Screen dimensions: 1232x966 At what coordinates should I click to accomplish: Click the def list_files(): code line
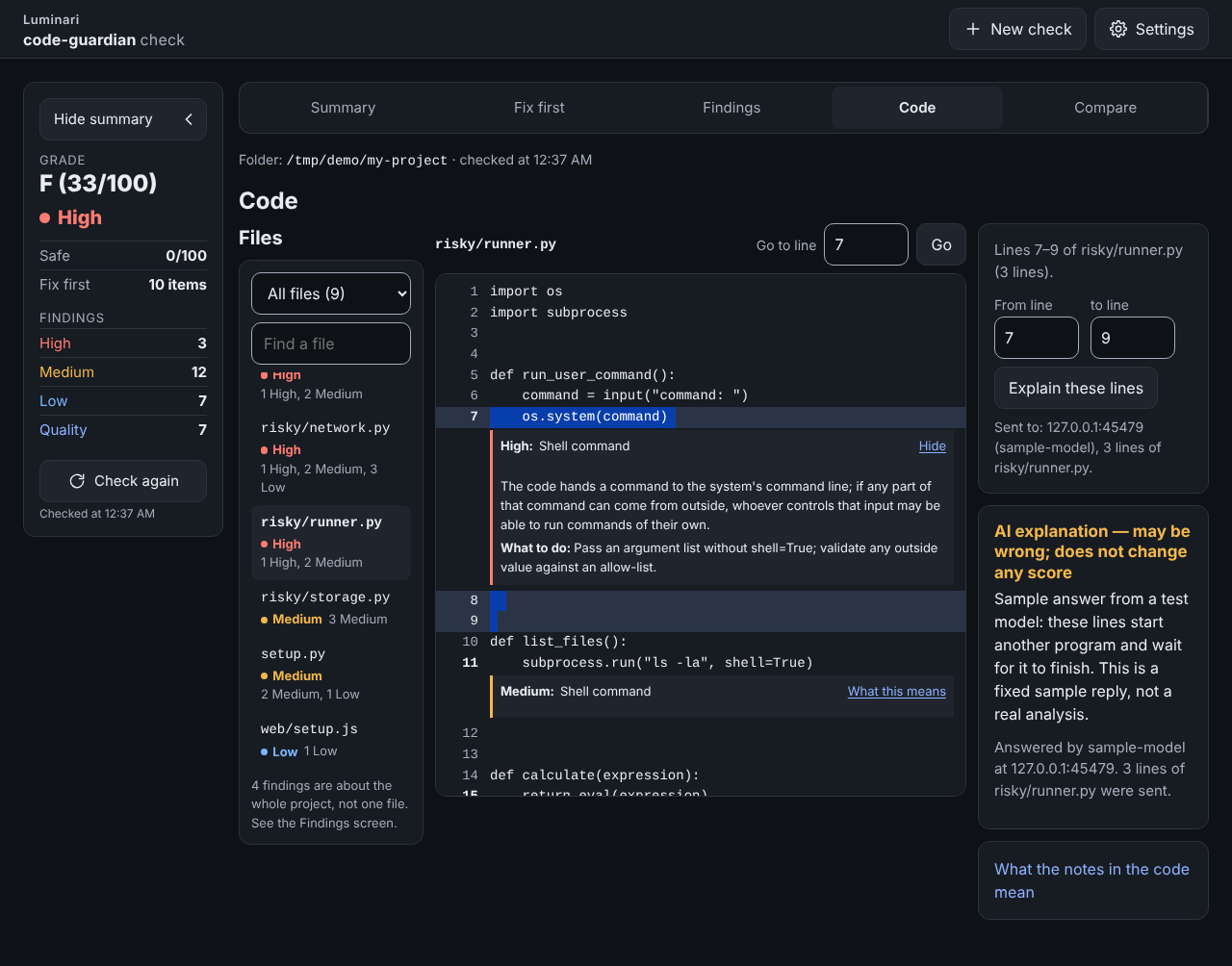[x=558, y=641]
